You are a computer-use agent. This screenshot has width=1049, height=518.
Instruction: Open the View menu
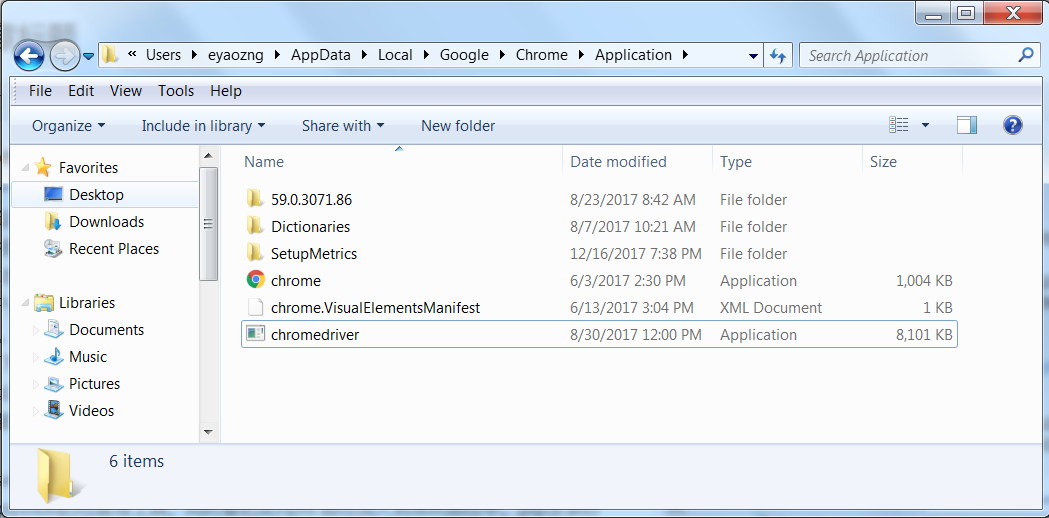[126, 91]
